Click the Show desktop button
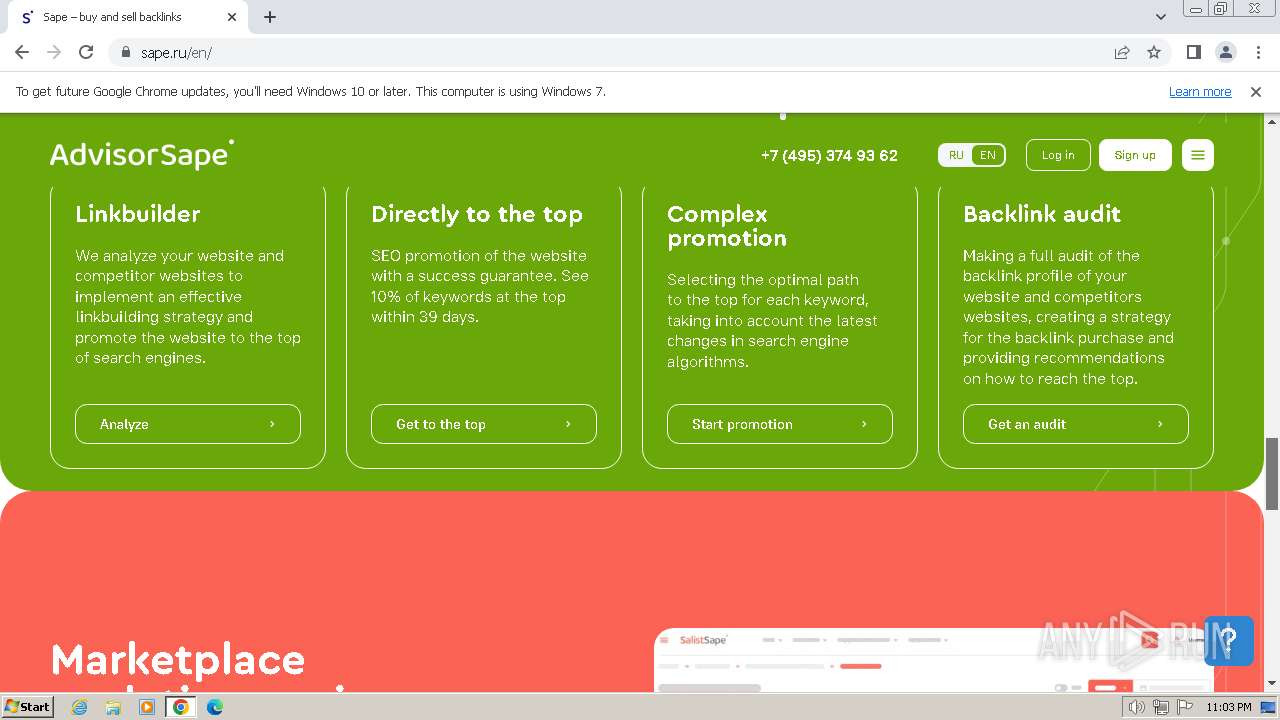 click(x=1270, y=707)
